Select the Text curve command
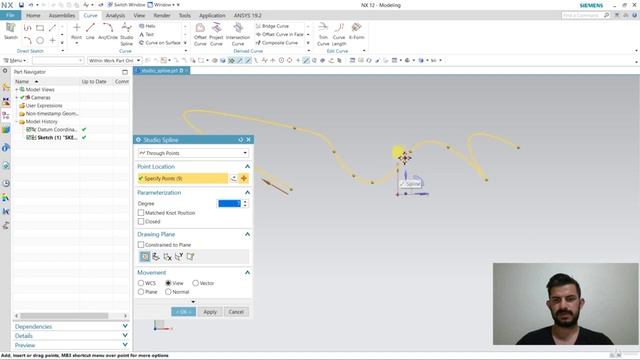The height and width of the screenshot is (360, 640). 147,34
